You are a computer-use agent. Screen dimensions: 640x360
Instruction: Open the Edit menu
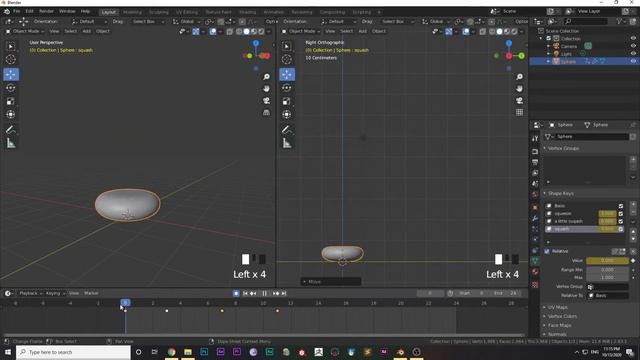point(29,11)
